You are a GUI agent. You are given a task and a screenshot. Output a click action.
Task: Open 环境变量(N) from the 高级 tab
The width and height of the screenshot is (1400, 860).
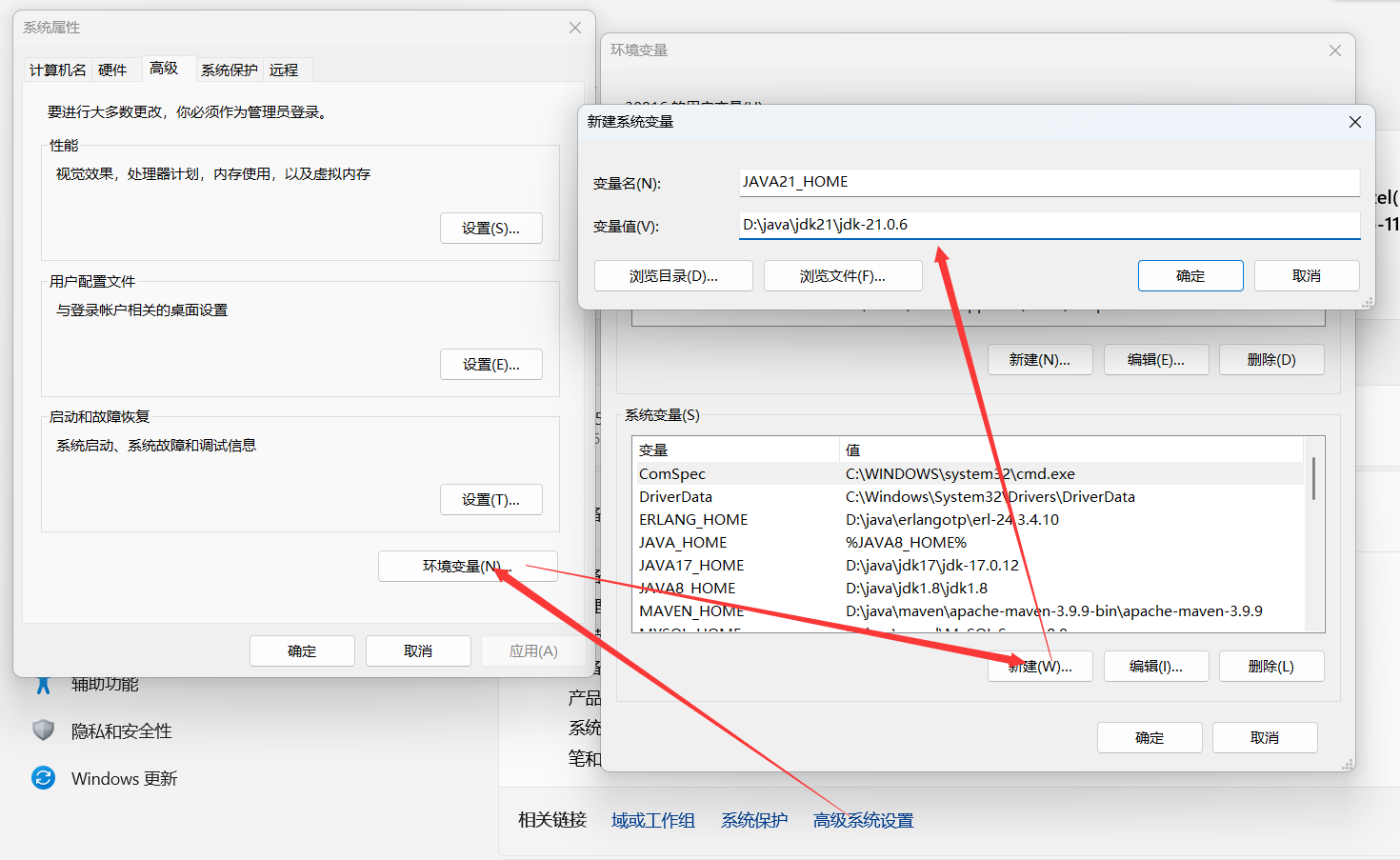point(468,566)
